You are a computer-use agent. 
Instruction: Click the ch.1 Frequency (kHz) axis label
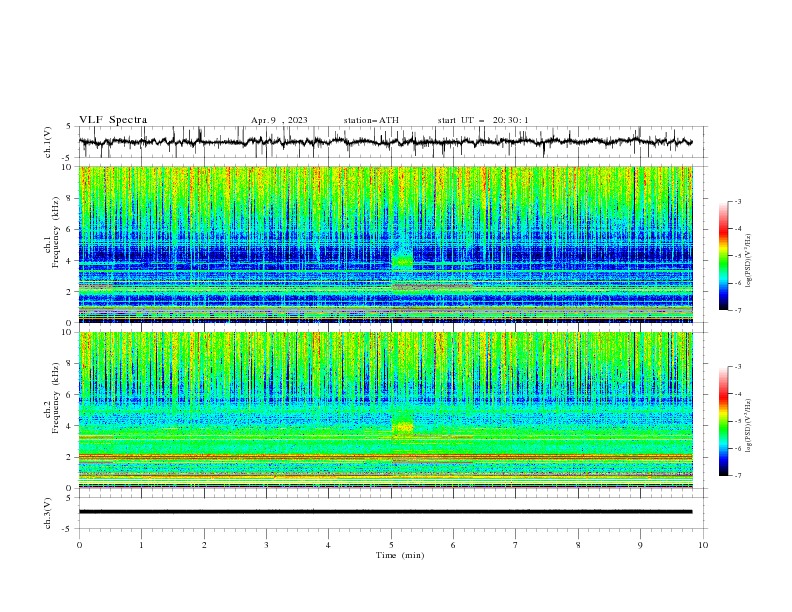pos(52,232)
